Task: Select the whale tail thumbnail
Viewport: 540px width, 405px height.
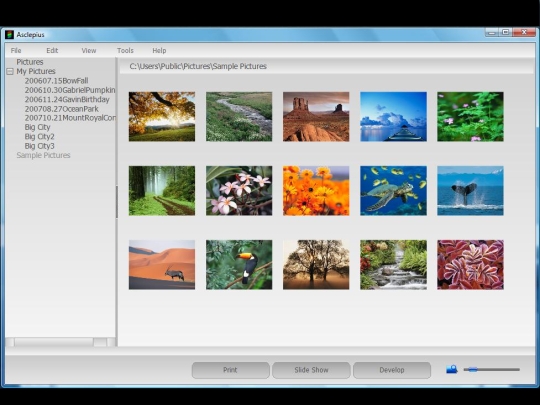Action: tap(470, 191)
